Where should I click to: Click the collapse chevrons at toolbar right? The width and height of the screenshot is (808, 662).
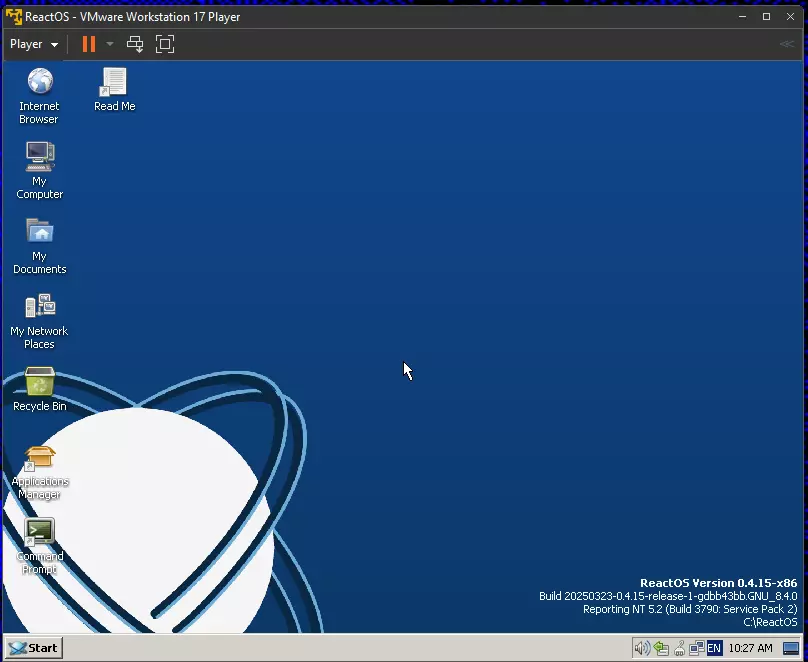point(786,44)
